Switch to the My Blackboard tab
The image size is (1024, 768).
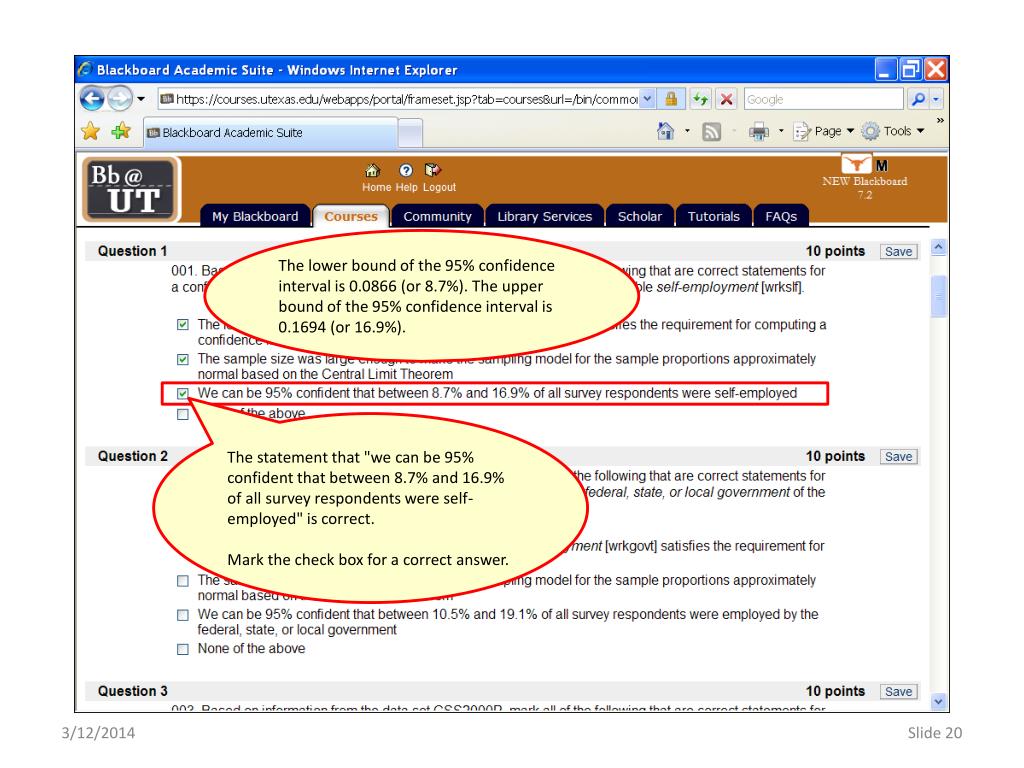coord(255,216)
